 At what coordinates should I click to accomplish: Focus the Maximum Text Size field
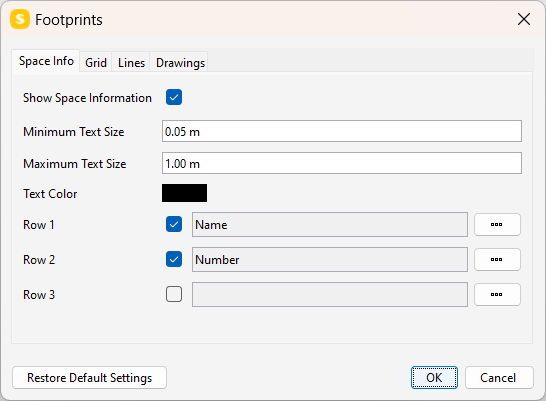coord(342,163)
